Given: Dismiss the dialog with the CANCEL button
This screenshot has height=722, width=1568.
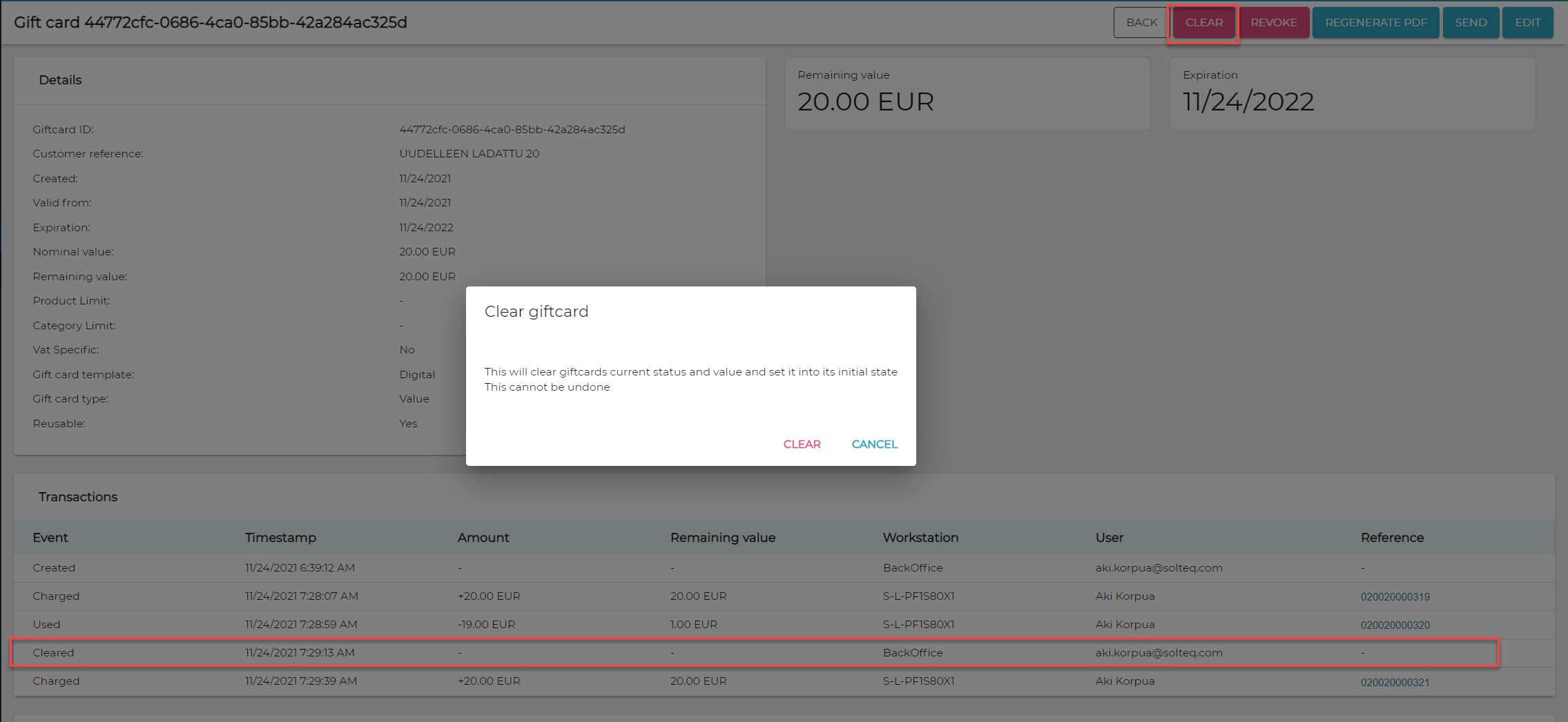Looking at the screenshot, I should [x=874, y=444].
